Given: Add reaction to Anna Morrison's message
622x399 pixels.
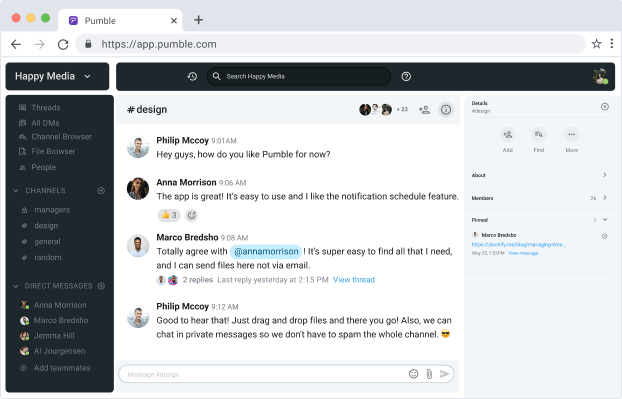Looking at the screenshot, I should pyautogui.click(x=192, y=215).
